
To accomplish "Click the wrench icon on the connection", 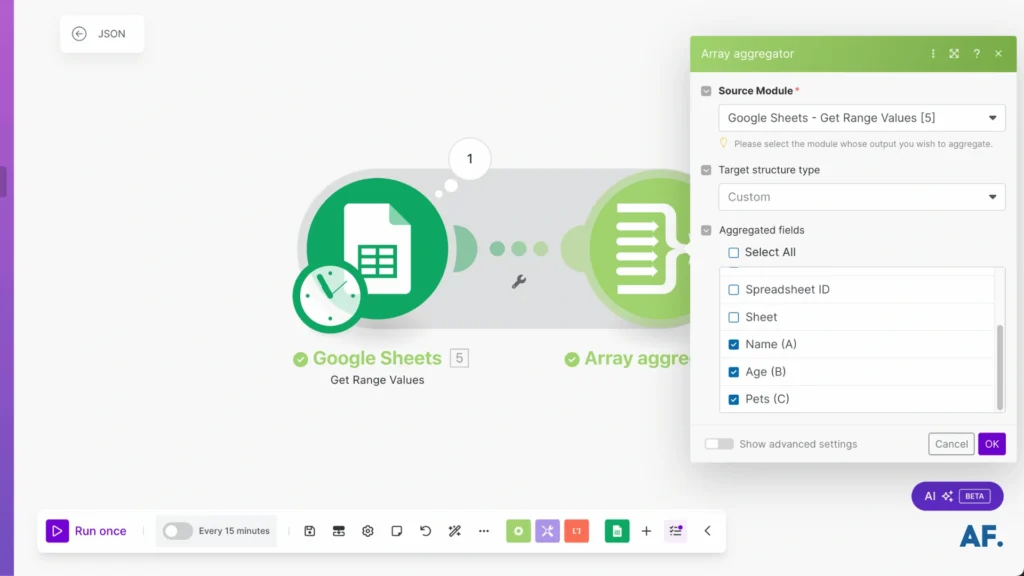I will point(519,281).
